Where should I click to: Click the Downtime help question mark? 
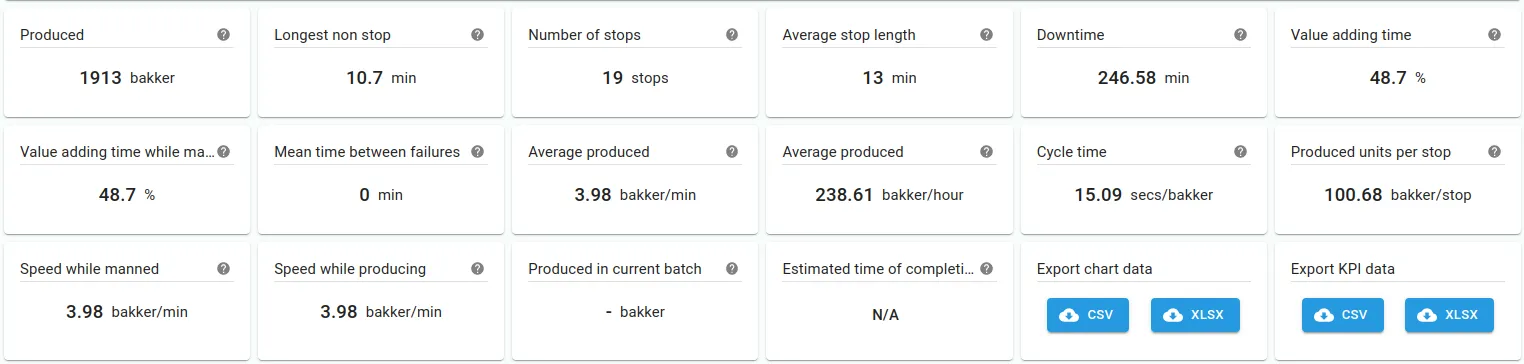pyautogui.click(x=1241, y=34)
